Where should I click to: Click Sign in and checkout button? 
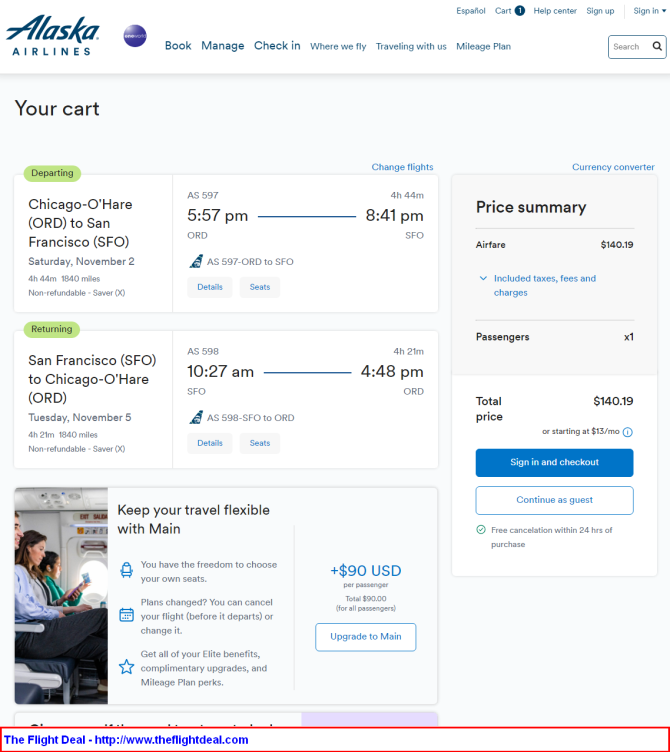point(554,463)
